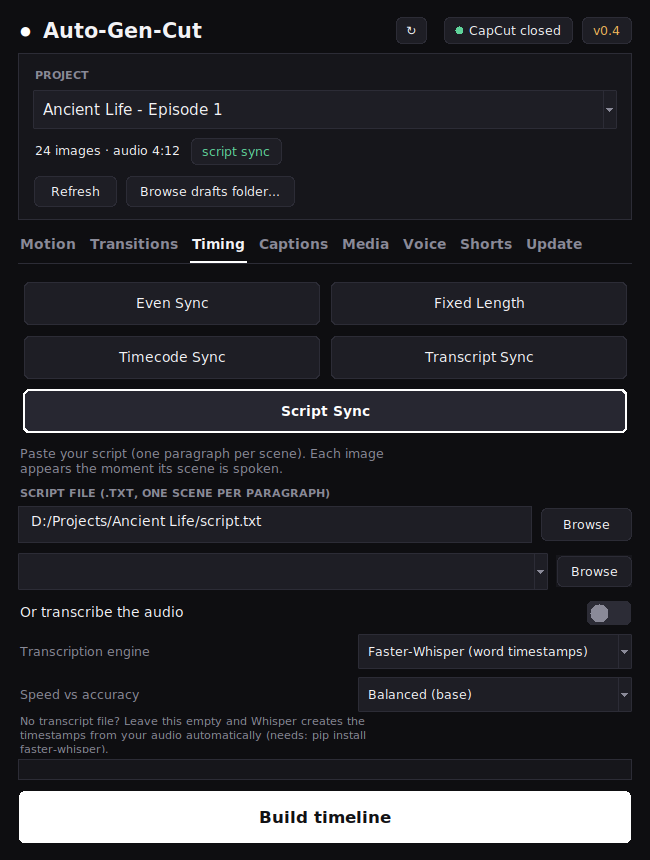Open the Transcription engine dropdown
650x860 pixels.
pos(495,652)
